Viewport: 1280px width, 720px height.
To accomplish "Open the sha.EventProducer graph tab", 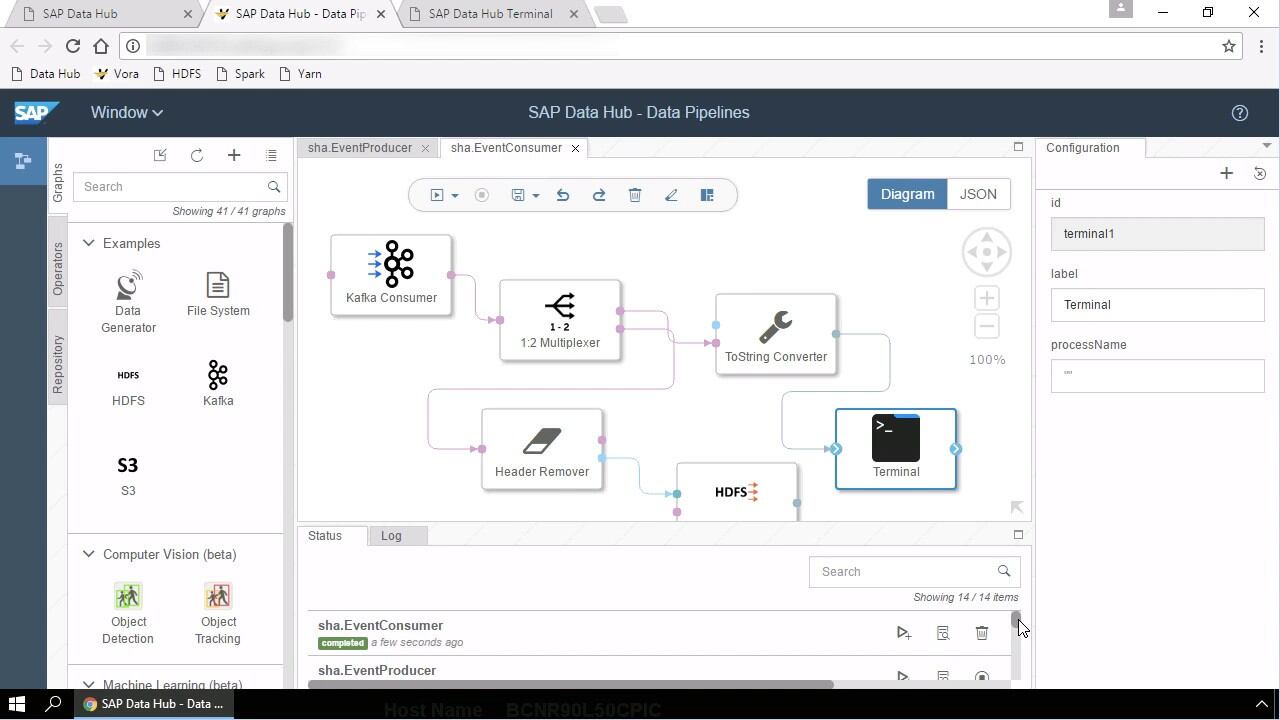I will (359, 148).
